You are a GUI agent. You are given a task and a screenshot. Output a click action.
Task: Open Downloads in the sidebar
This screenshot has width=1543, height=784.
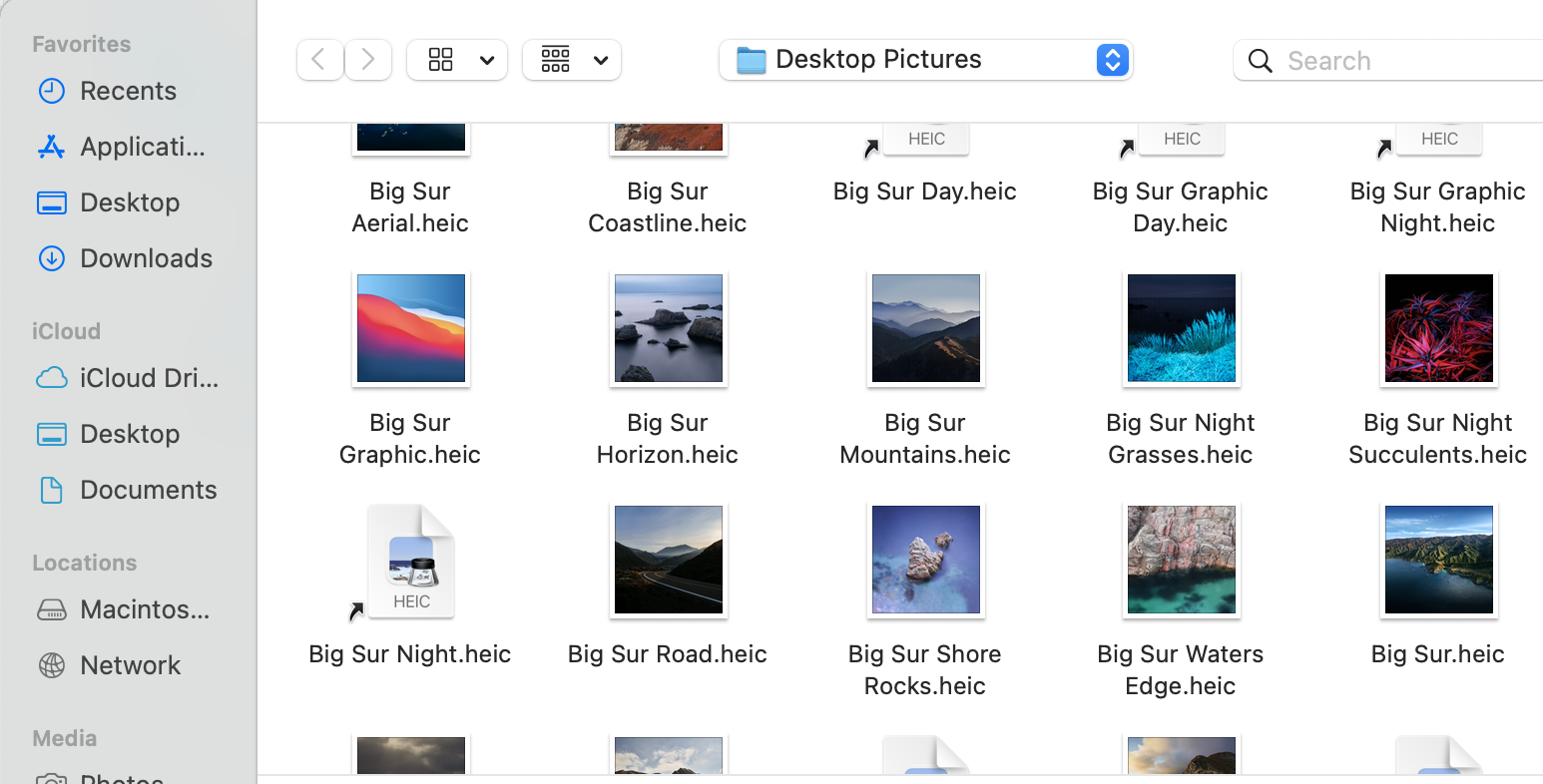[x=146, y=258]
